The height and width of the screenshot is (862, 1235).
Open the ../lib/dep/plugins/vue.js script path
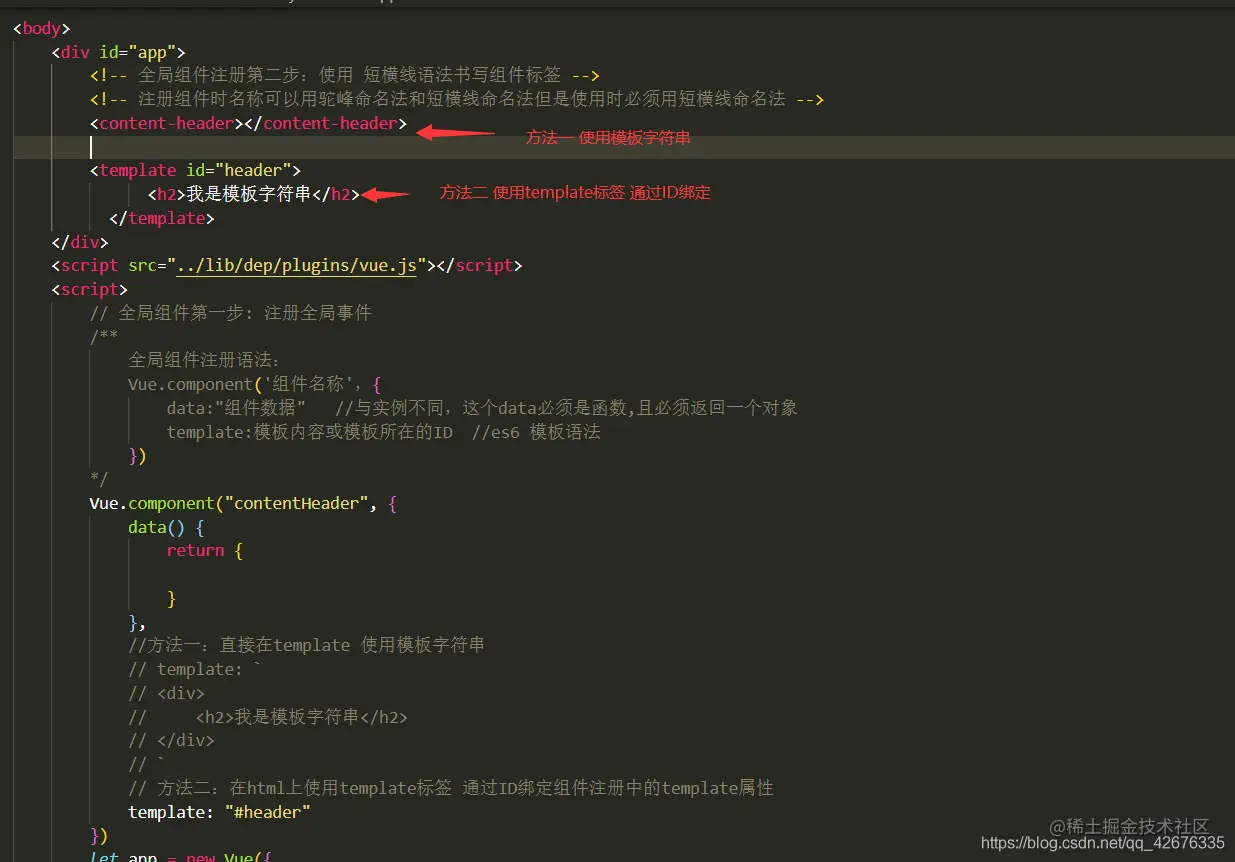[298, 266]
